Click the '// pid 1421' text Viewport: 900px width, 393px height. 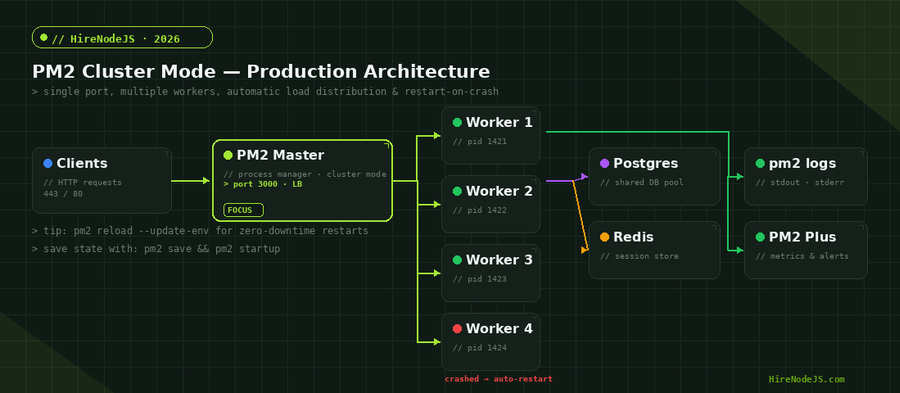480,141
